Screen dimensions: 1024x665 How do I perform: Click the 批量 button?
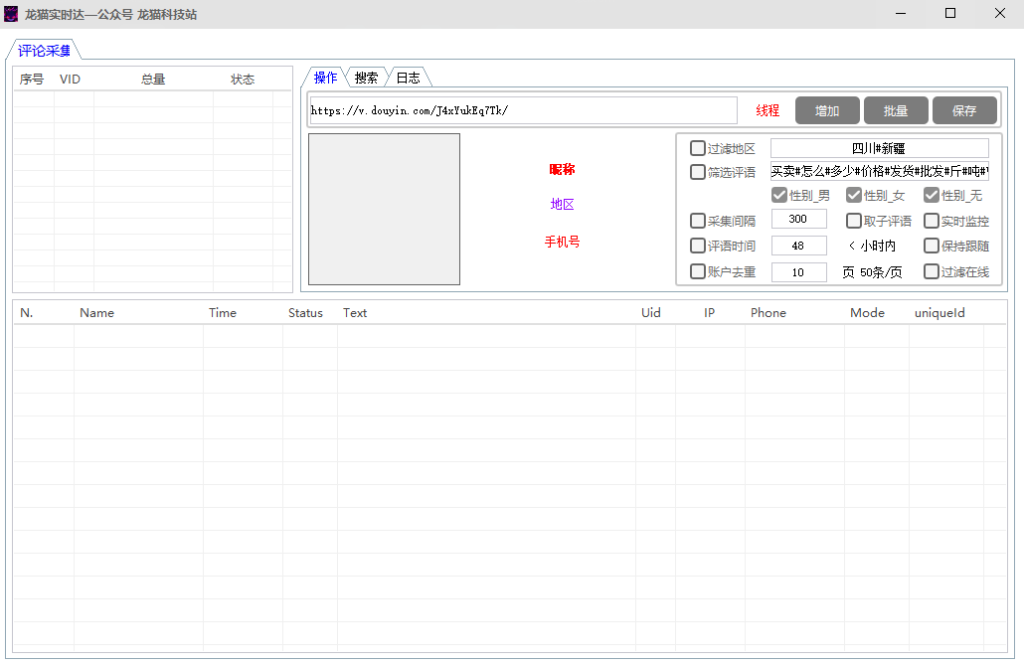pos(895,110)
